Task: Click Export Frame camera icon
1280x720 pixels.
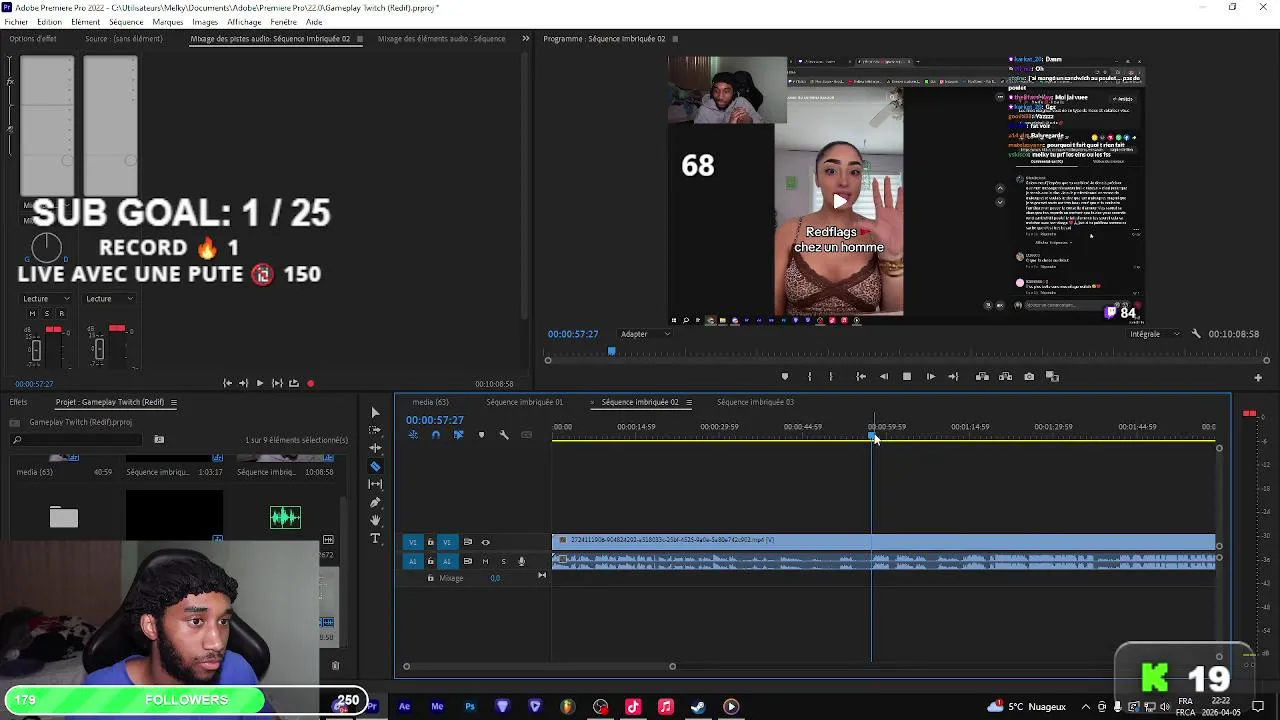Action: (1029, 377)
